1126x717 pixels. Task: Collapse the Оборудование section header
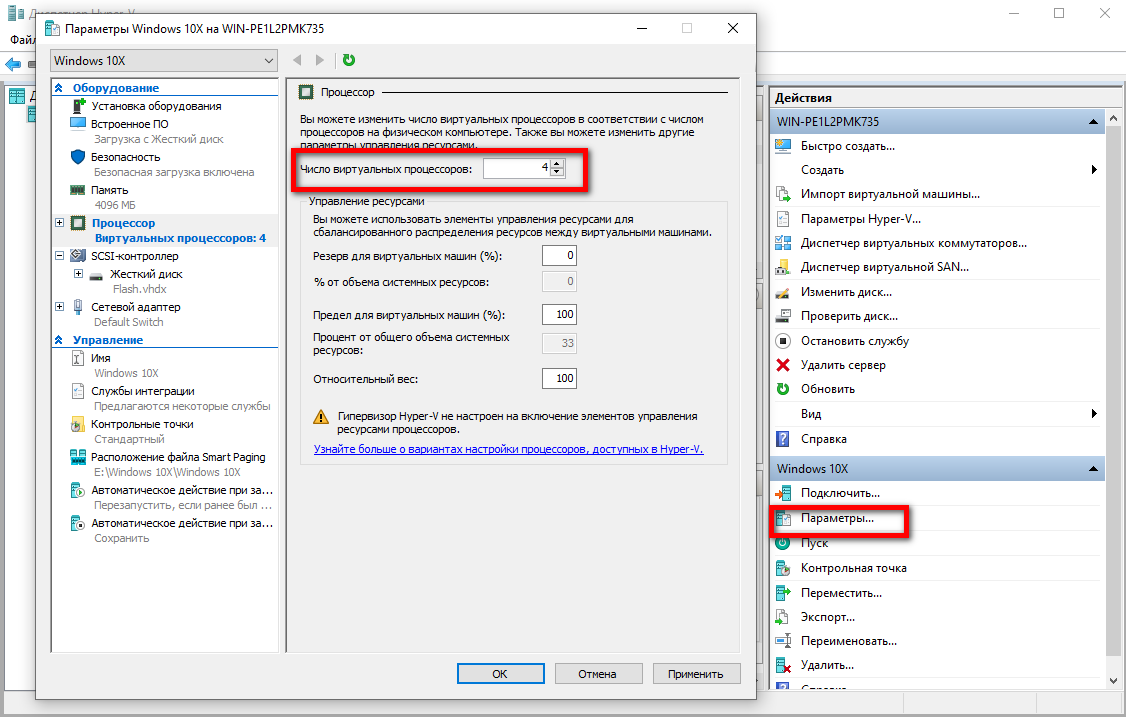(59, 88)
